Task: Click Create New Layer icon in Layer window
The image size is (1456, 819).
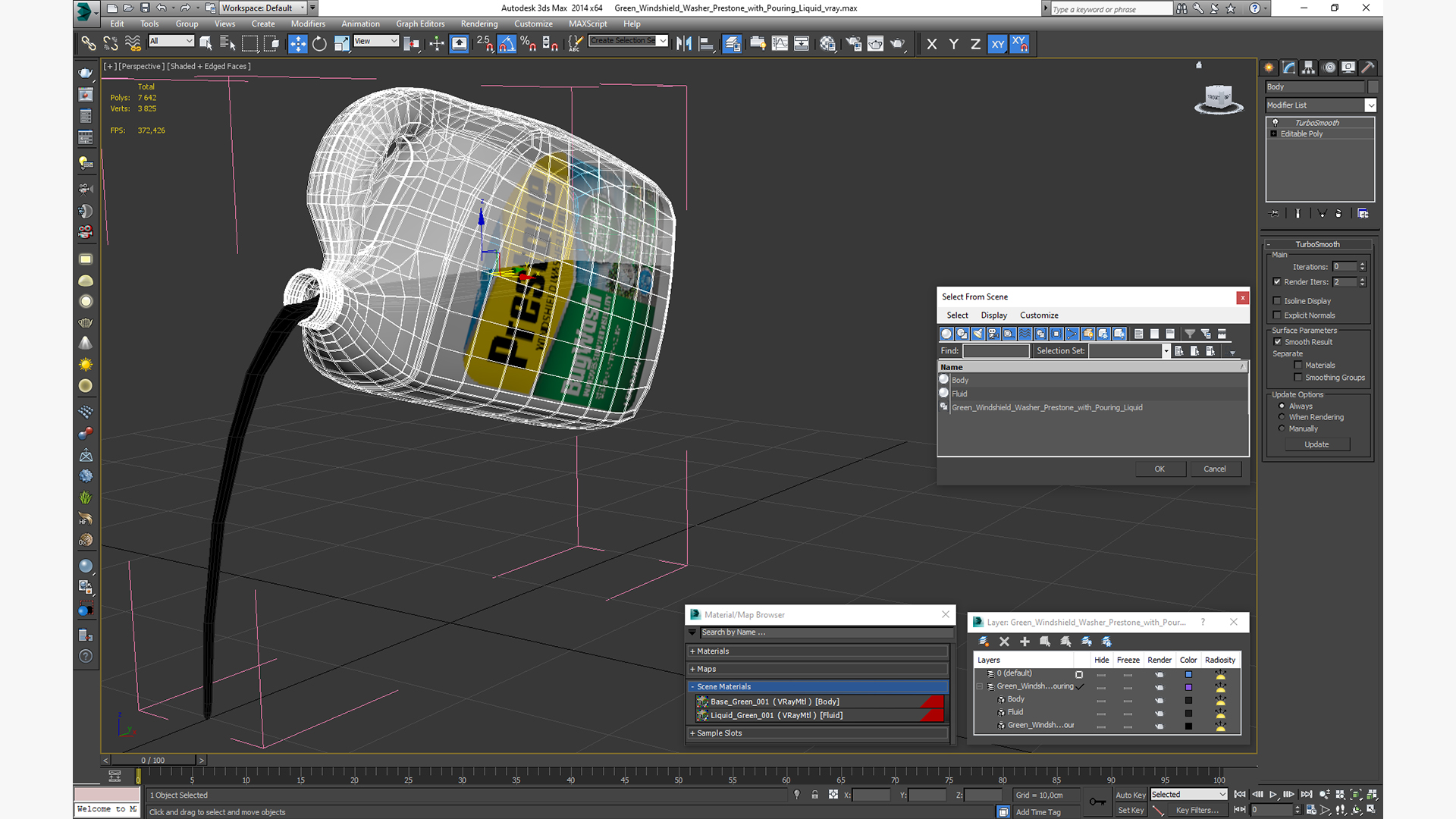Action: click(984, 642)
